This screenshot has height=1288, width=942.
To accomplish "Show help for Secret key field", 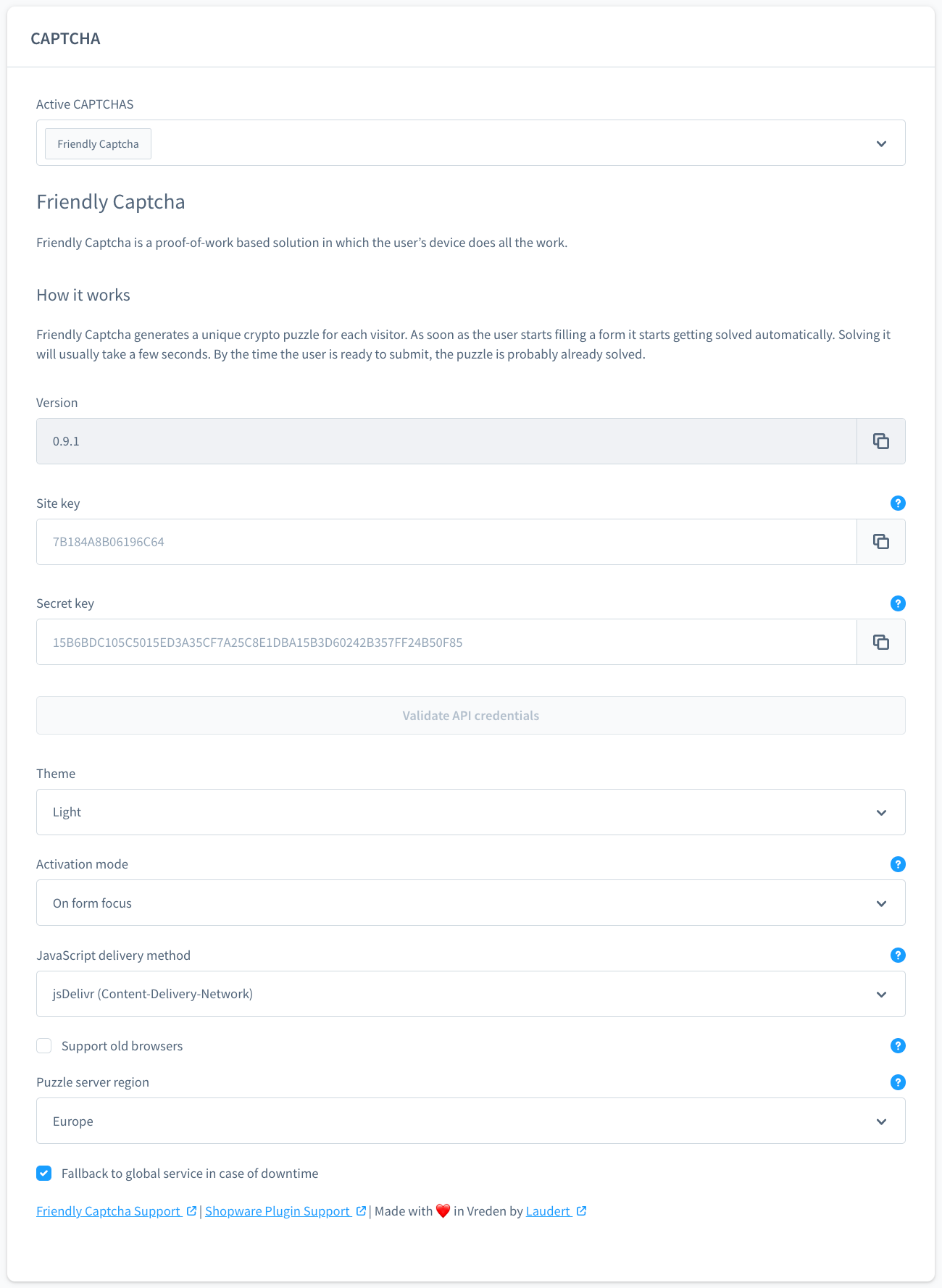I will (898, 603).
